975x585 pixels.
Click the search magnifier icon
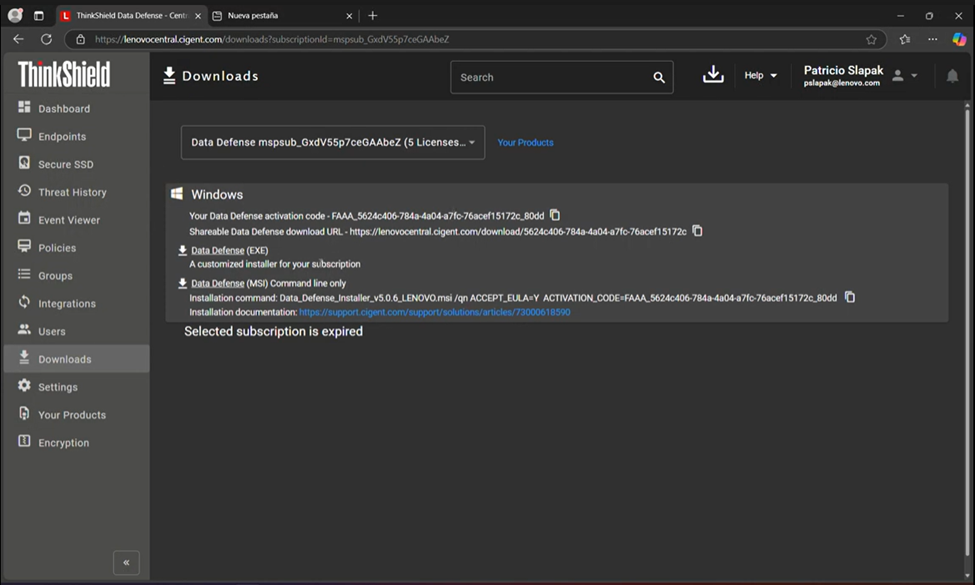point(659,77)
